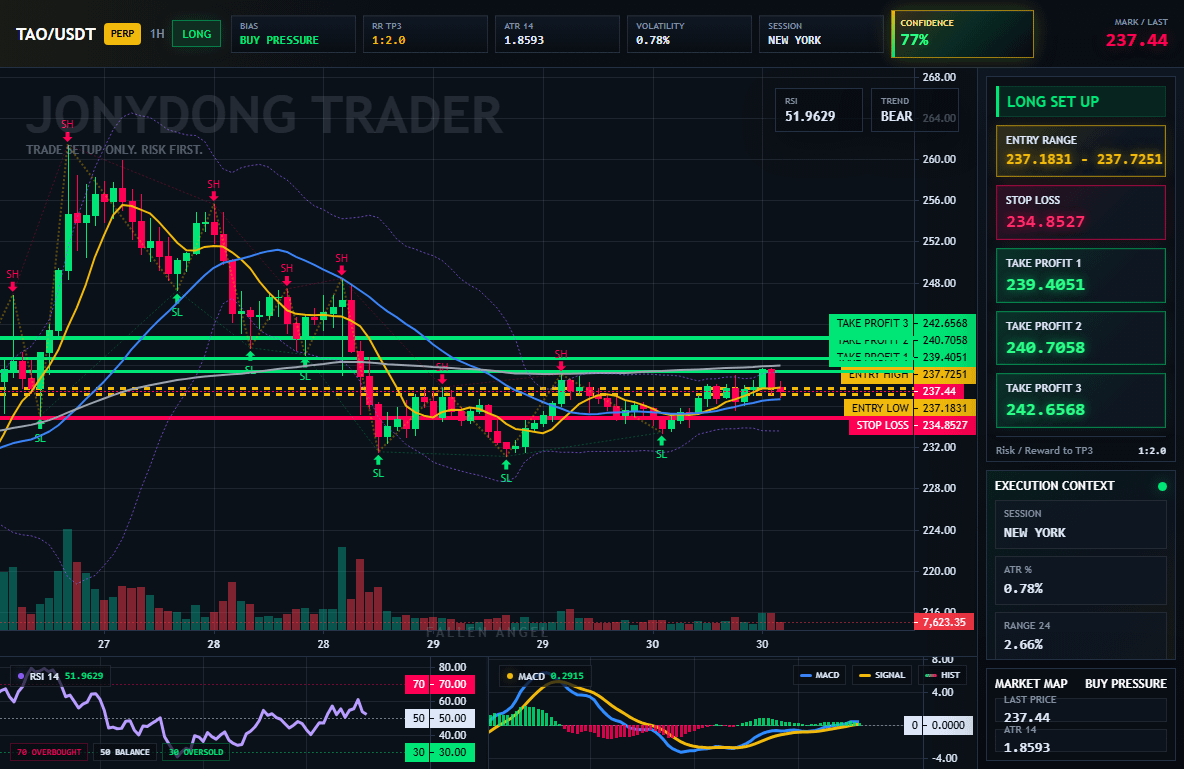This screenshot has width=1184, height=769.
Task: Click the Buy Pressure label in Market Map
Action: 1125,684
